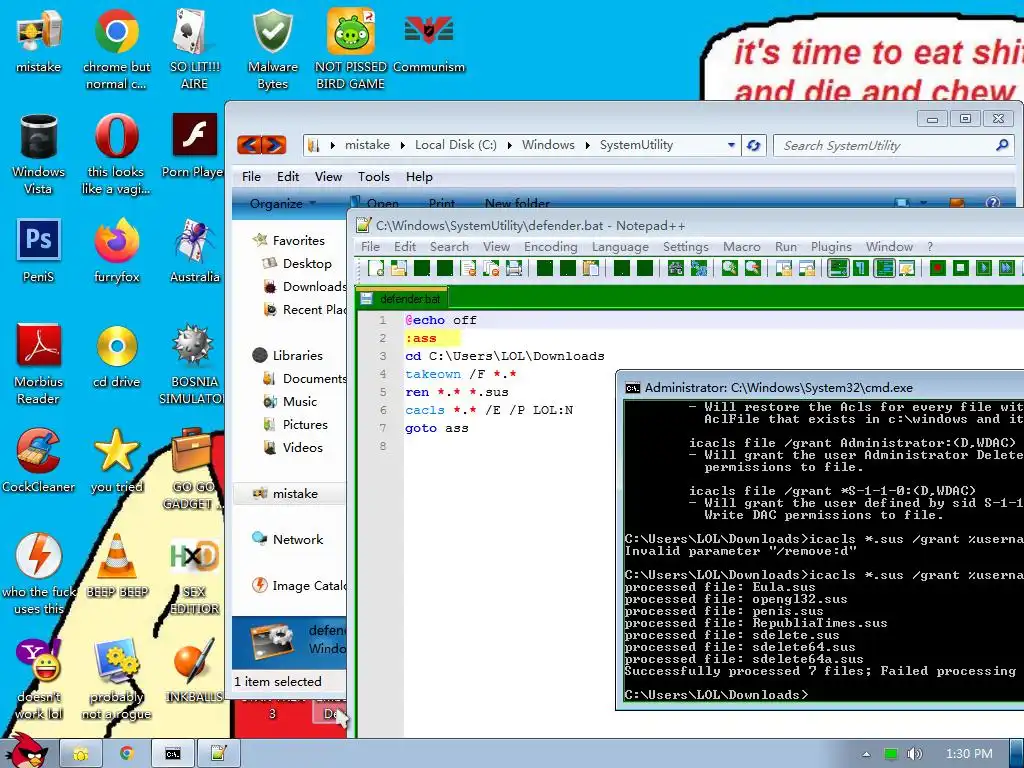1024x768 pixels.
Task: Click the Close All icon in Notepad++ toolbar
Action: click(x=491, y=268)
